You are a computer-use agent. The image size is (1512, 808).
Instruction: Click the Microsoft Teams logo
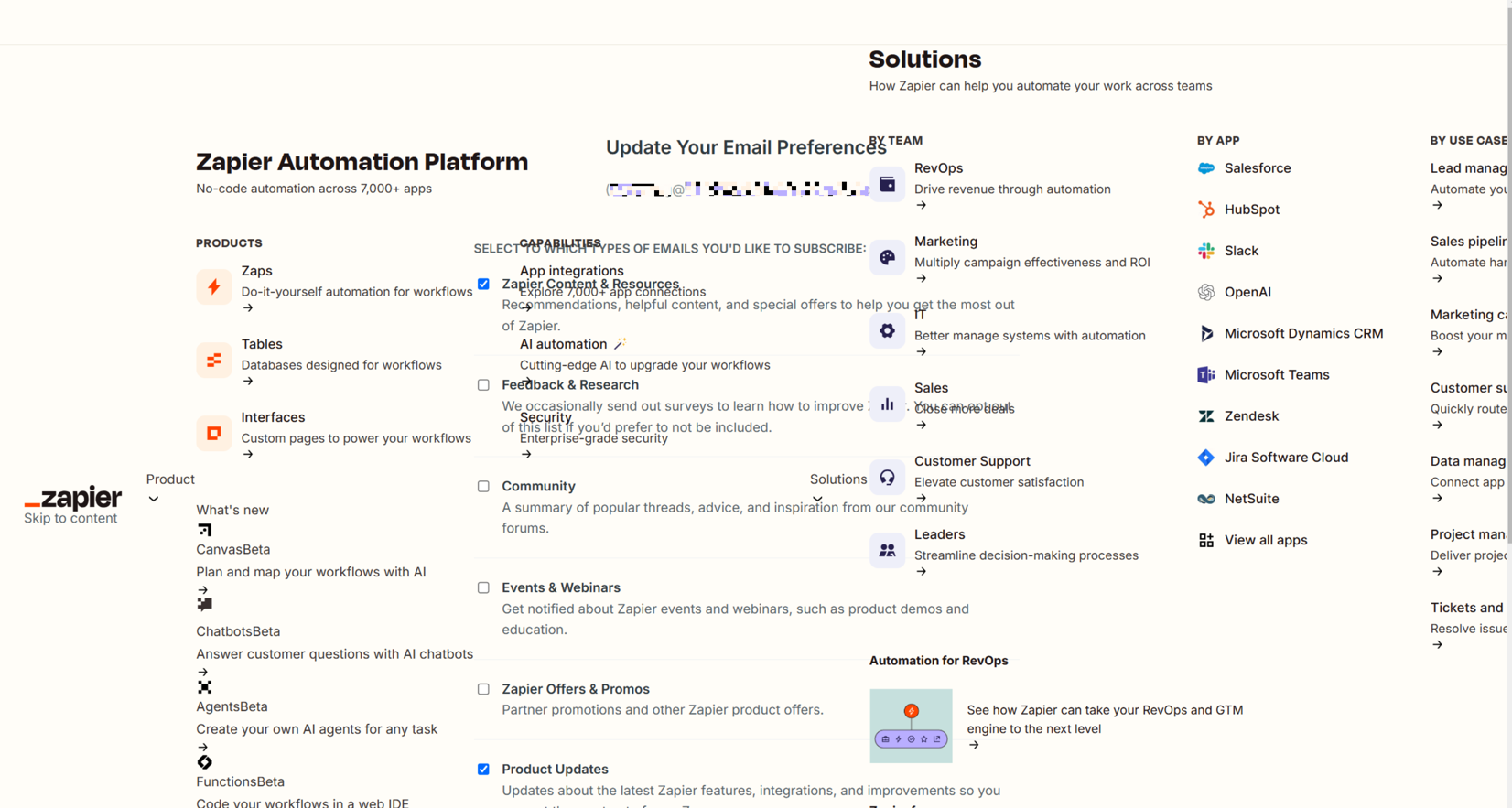[1206, 374]
